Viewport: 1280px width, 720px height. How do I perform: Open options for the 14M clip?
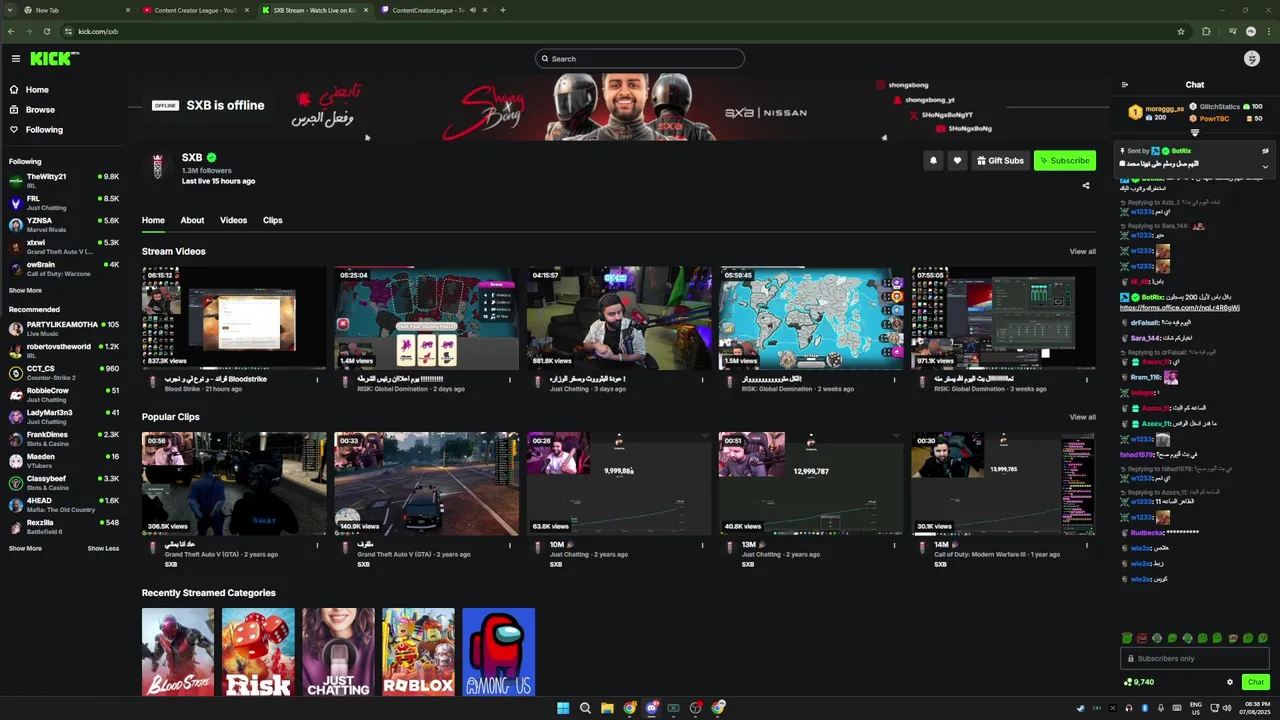pyautogui.click(x=1087, y=545)
